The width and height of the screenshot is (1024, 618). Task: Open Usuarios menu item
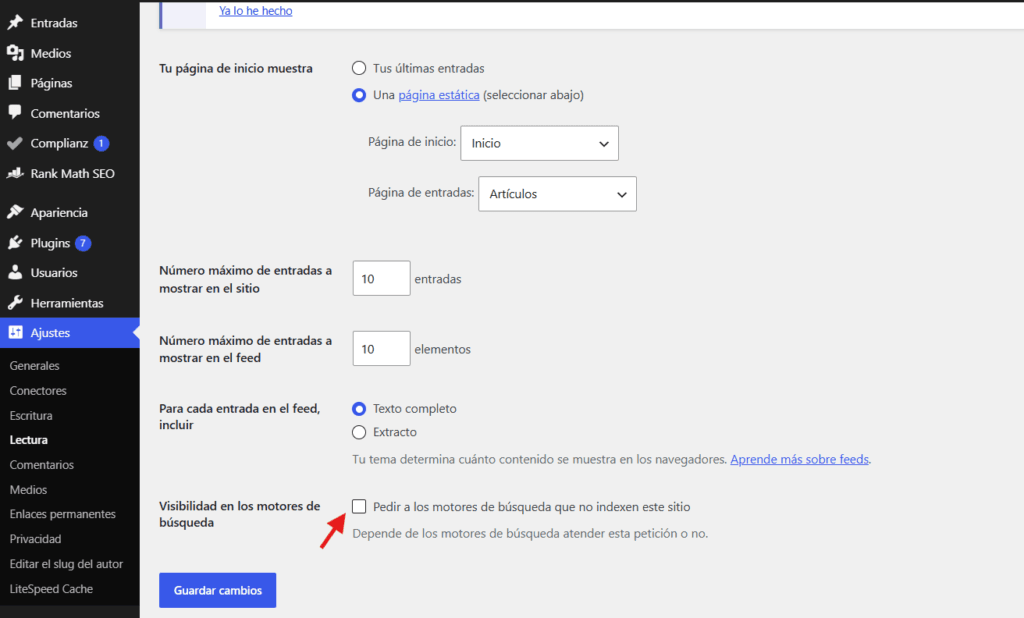[x=70, y=272]
